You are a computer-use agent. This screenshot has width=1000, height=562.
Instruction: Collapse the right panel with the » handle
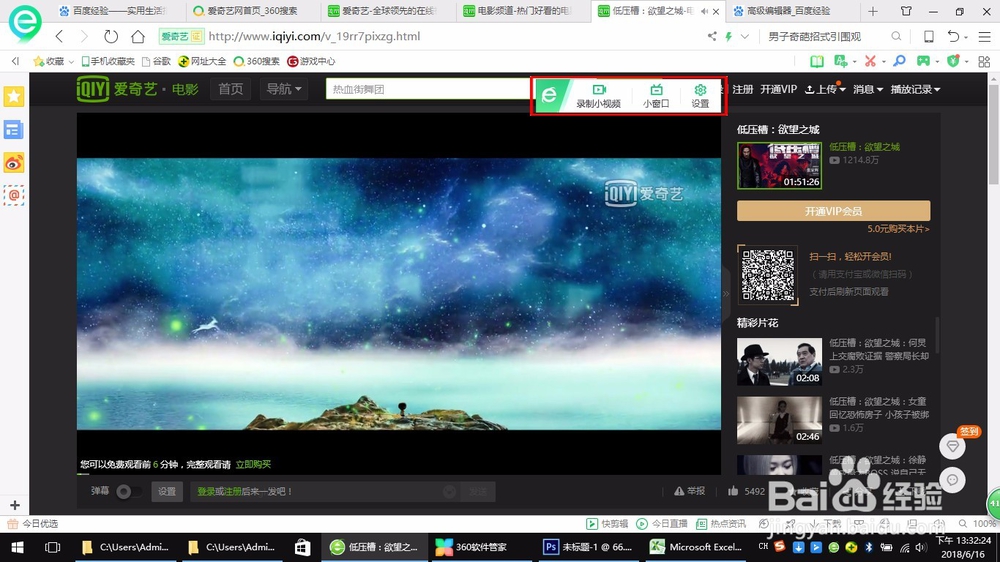725,293
